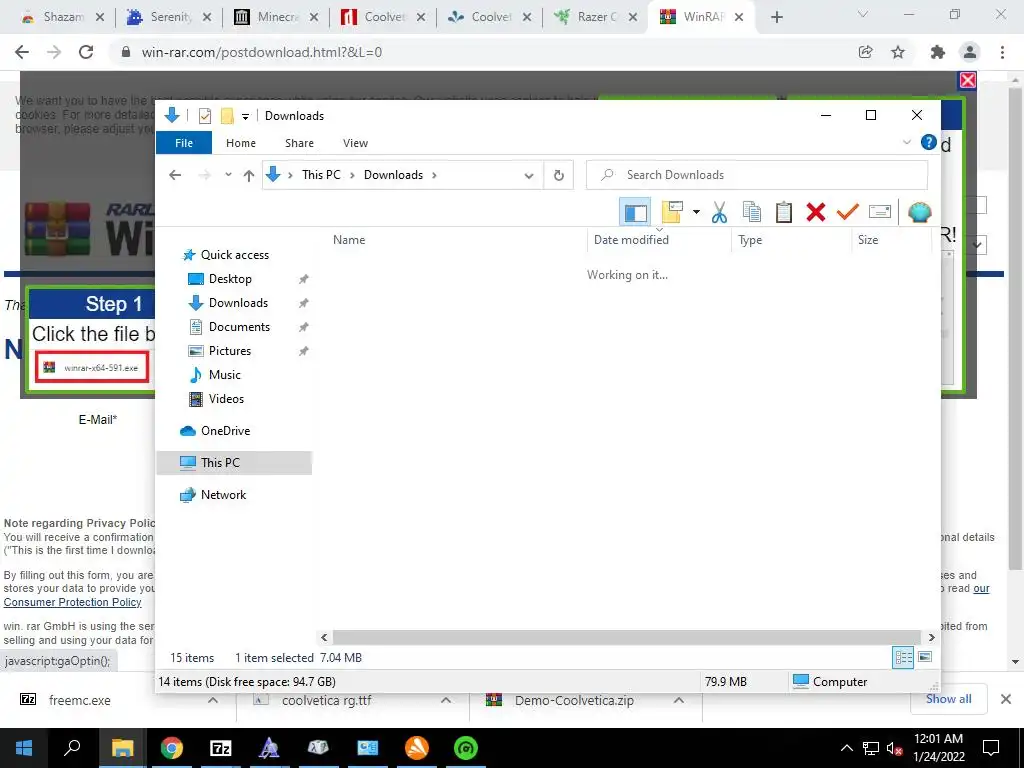
Task: Open a new Chrome tab
Action: (x=776, y=18)
